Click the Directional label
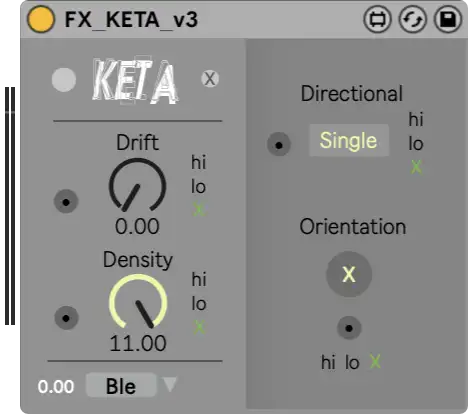Viewport: 468px width, 414px height. pyautogui.click(x=352, y=93)
